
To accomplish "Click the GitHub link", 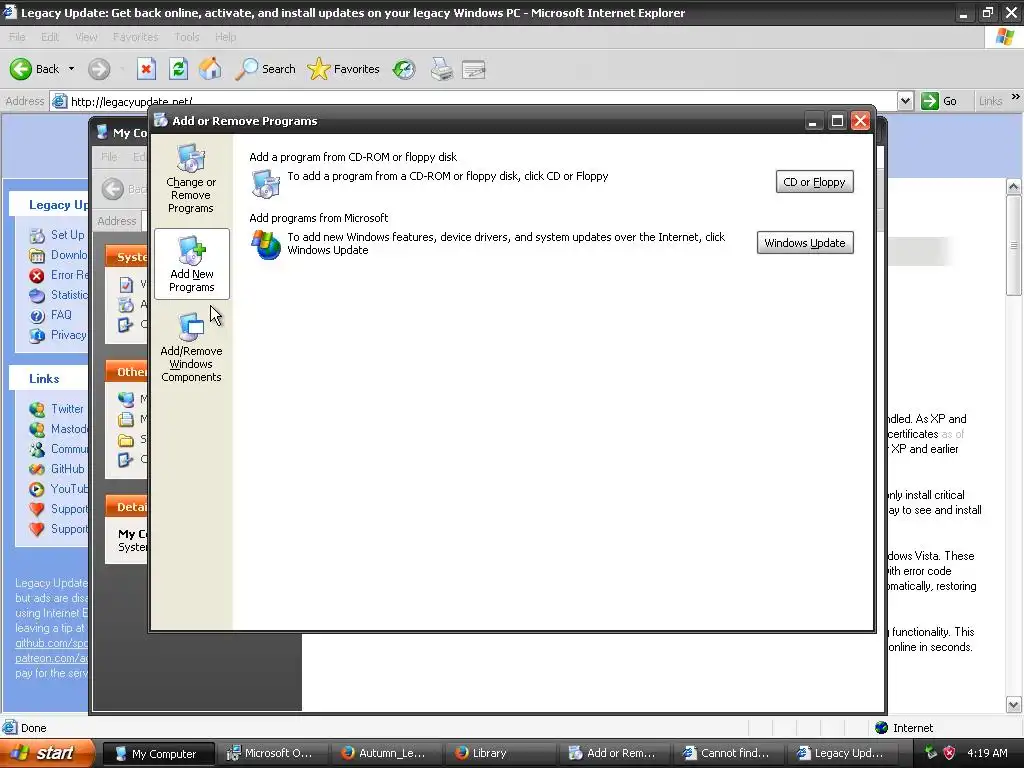I will tap(67, 469).
